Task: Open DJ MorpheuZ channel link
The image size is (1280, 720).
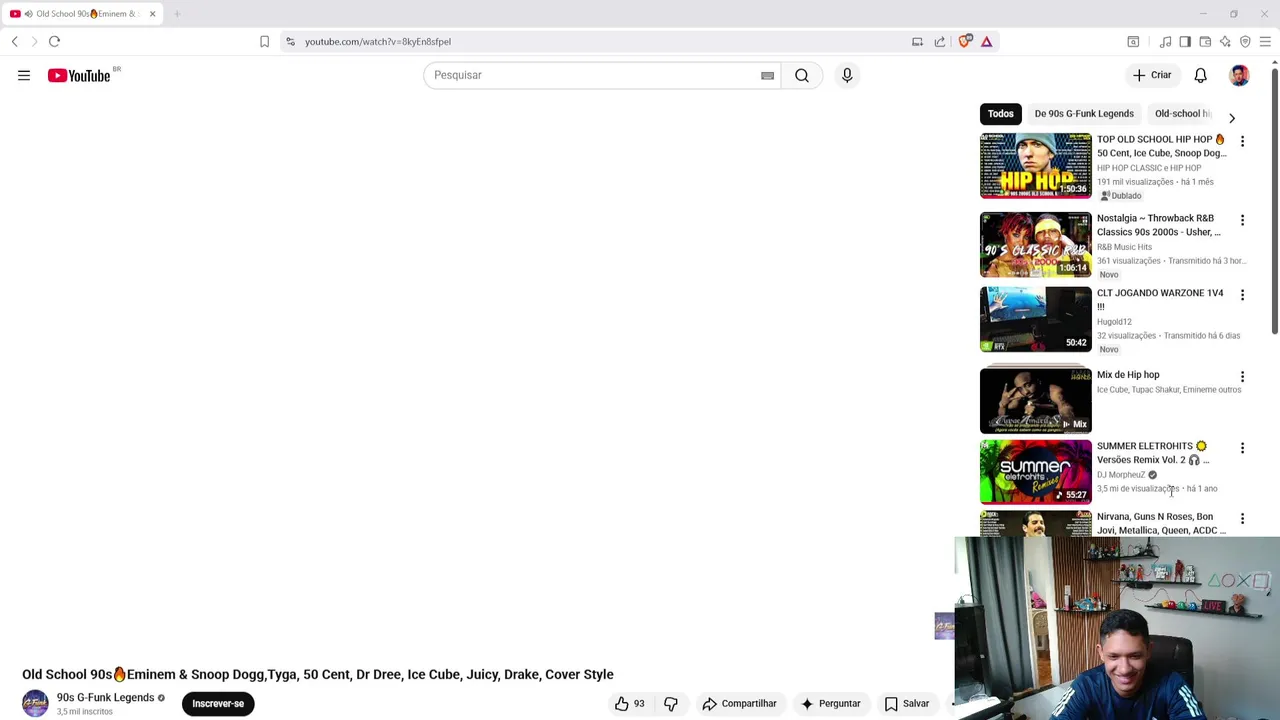Action: pyautogui.click(x=1121, y=475)
